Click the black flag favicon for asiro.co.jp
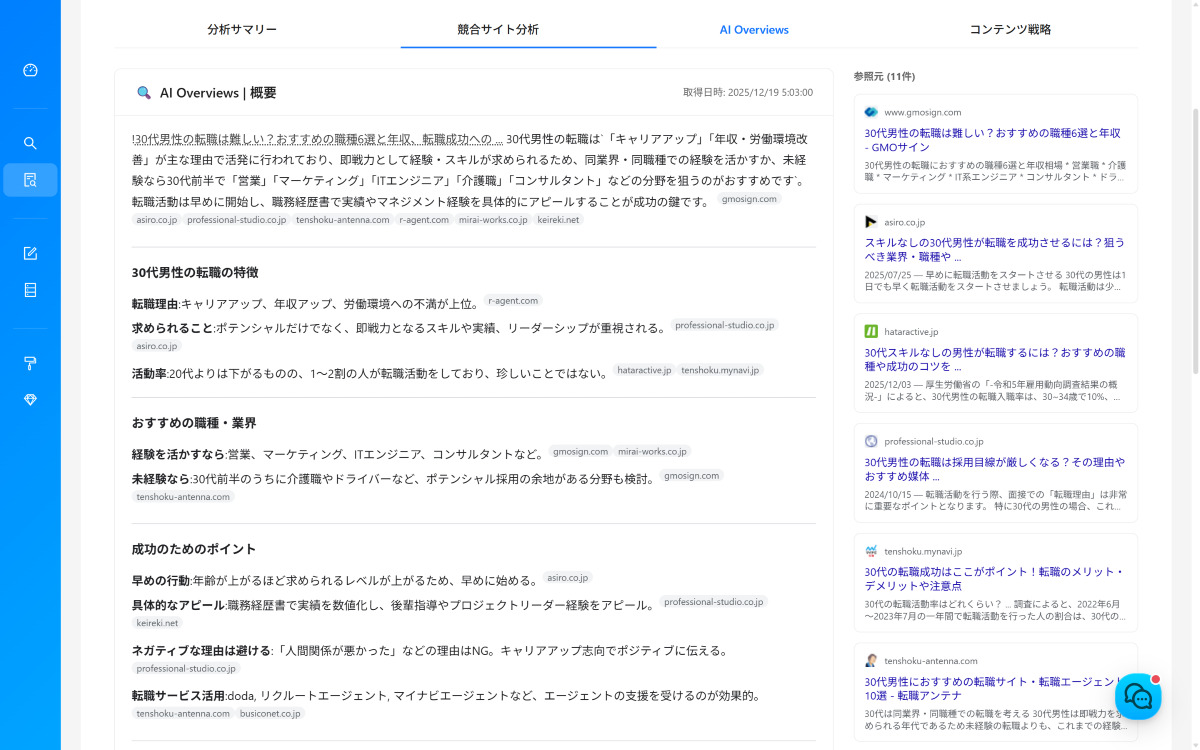 click(x=871, y=222)
